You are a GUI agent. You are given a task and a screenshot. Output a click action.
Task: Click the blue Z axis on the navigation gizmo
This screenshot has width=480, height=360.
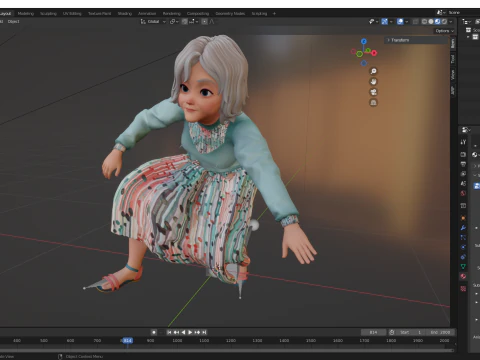tap(364, 41)
